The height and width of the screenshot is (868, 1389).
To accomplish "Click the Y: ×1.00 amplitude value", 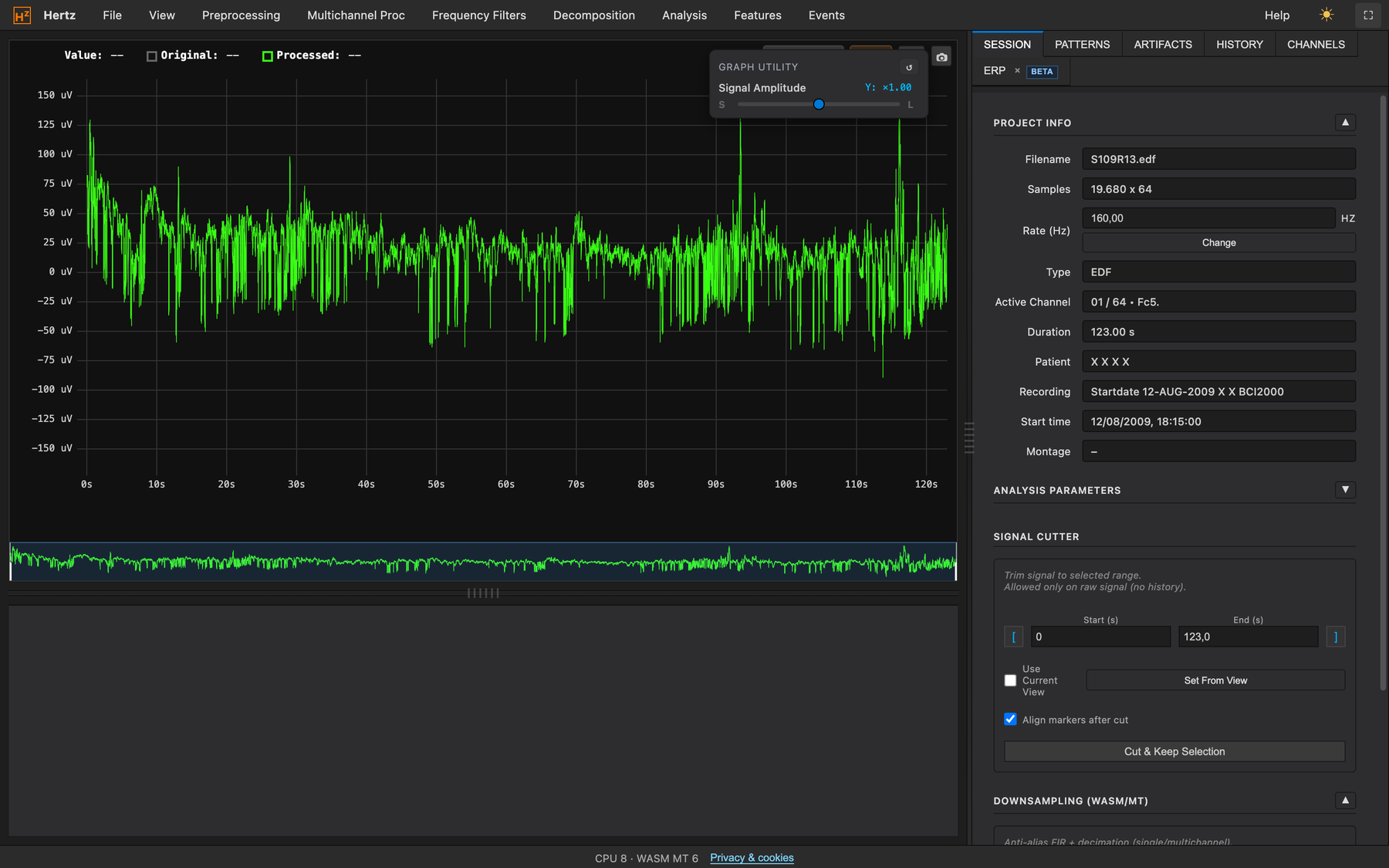I will [888, 88].
